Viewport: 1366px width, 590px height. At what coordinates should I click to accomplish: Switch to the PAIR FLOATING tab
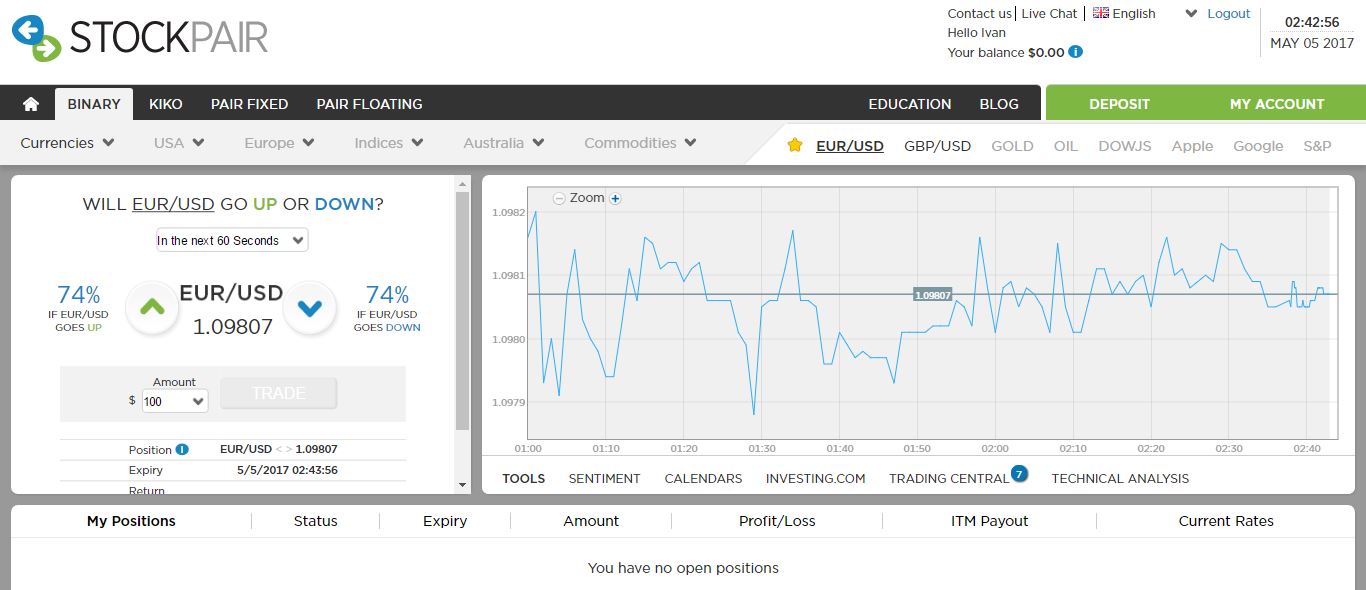point(369,104)
